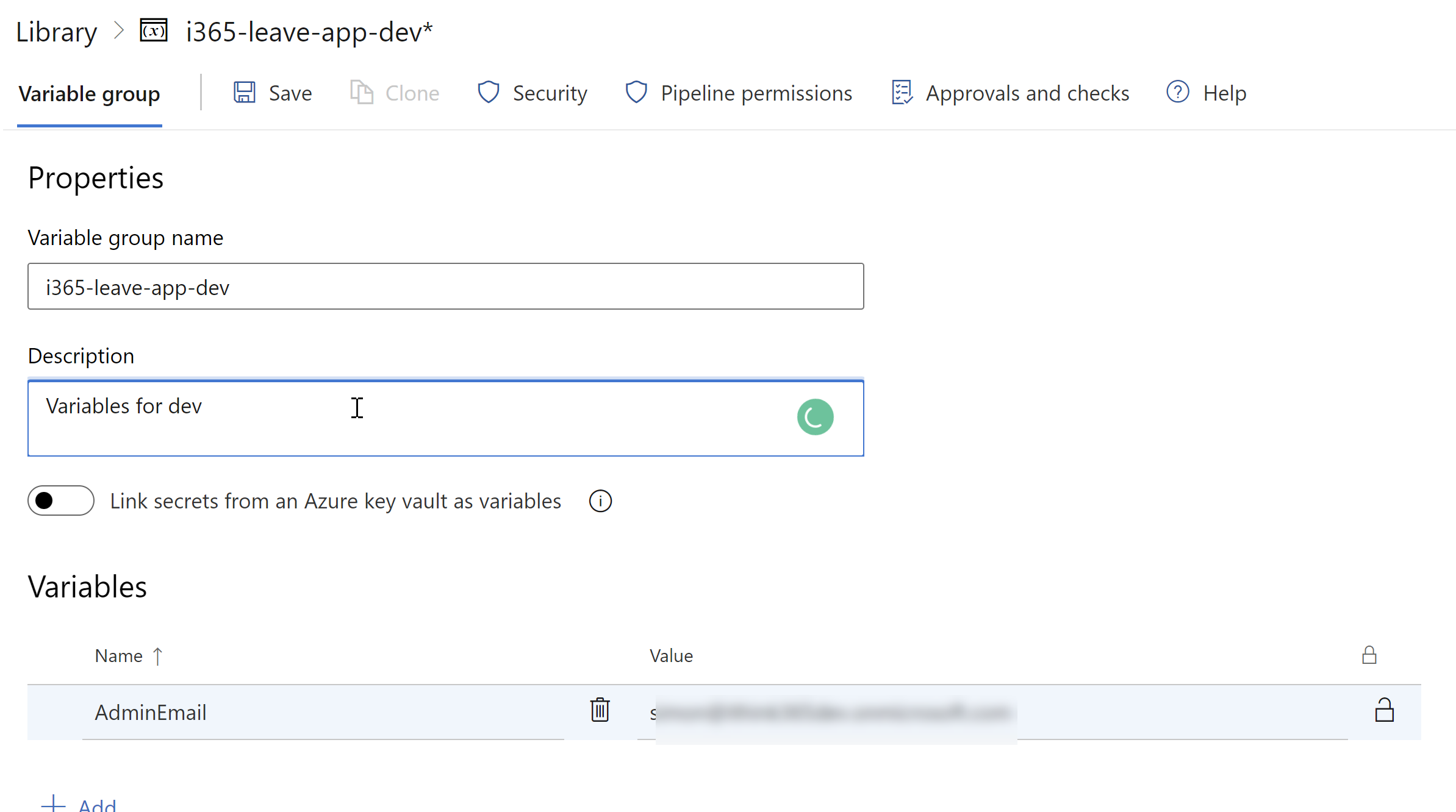
Task: Enable Link secrets from Azure key vault
Action: point(61,500)
